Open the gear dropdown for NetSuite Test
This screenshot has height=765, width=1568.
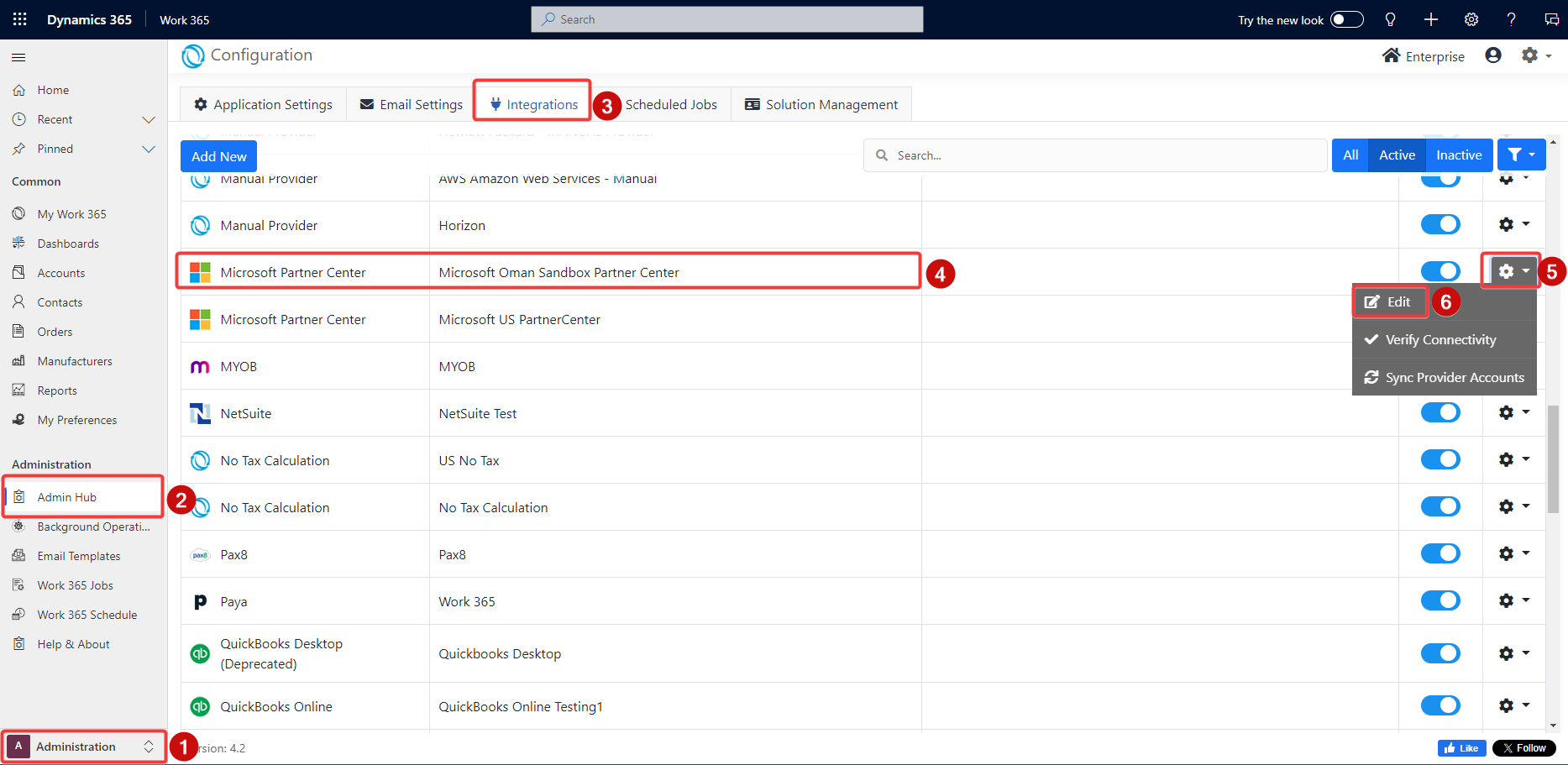click(1514, 412)
